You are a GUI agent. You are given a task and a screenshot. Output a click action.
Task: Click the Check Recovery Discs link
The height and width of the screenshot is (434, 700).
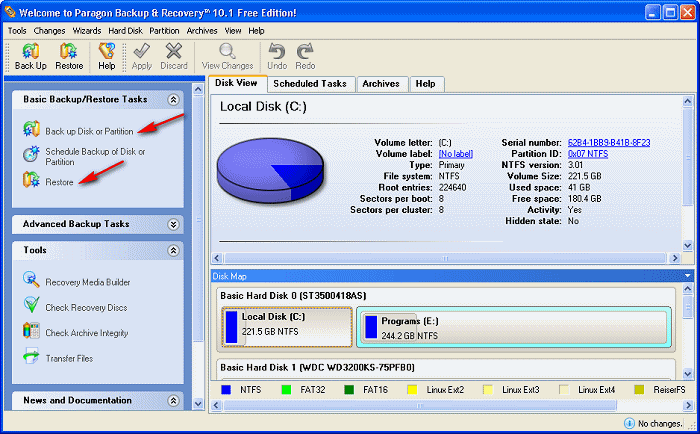pyautogui.click(x=86, y=308)
